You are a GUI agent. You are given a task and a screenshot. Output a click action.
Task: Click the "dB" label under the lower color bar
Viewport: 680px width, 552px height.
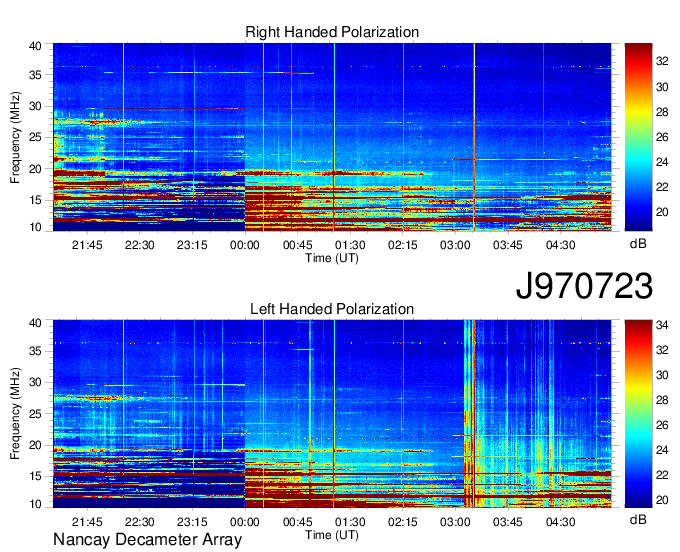pos(638,520)
